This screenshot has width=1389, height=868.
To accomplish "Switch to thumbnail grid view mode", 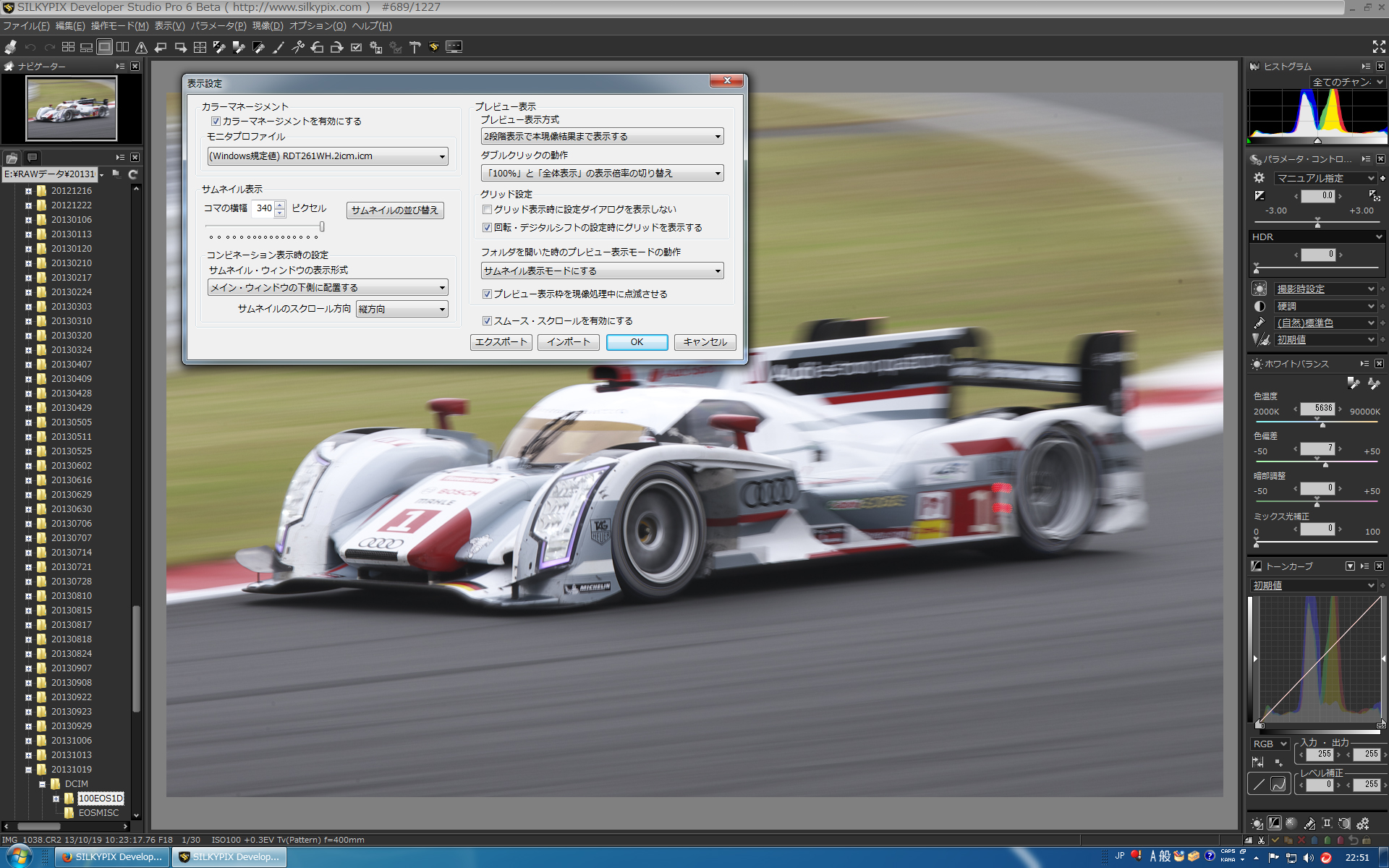I will coord(68,47).
